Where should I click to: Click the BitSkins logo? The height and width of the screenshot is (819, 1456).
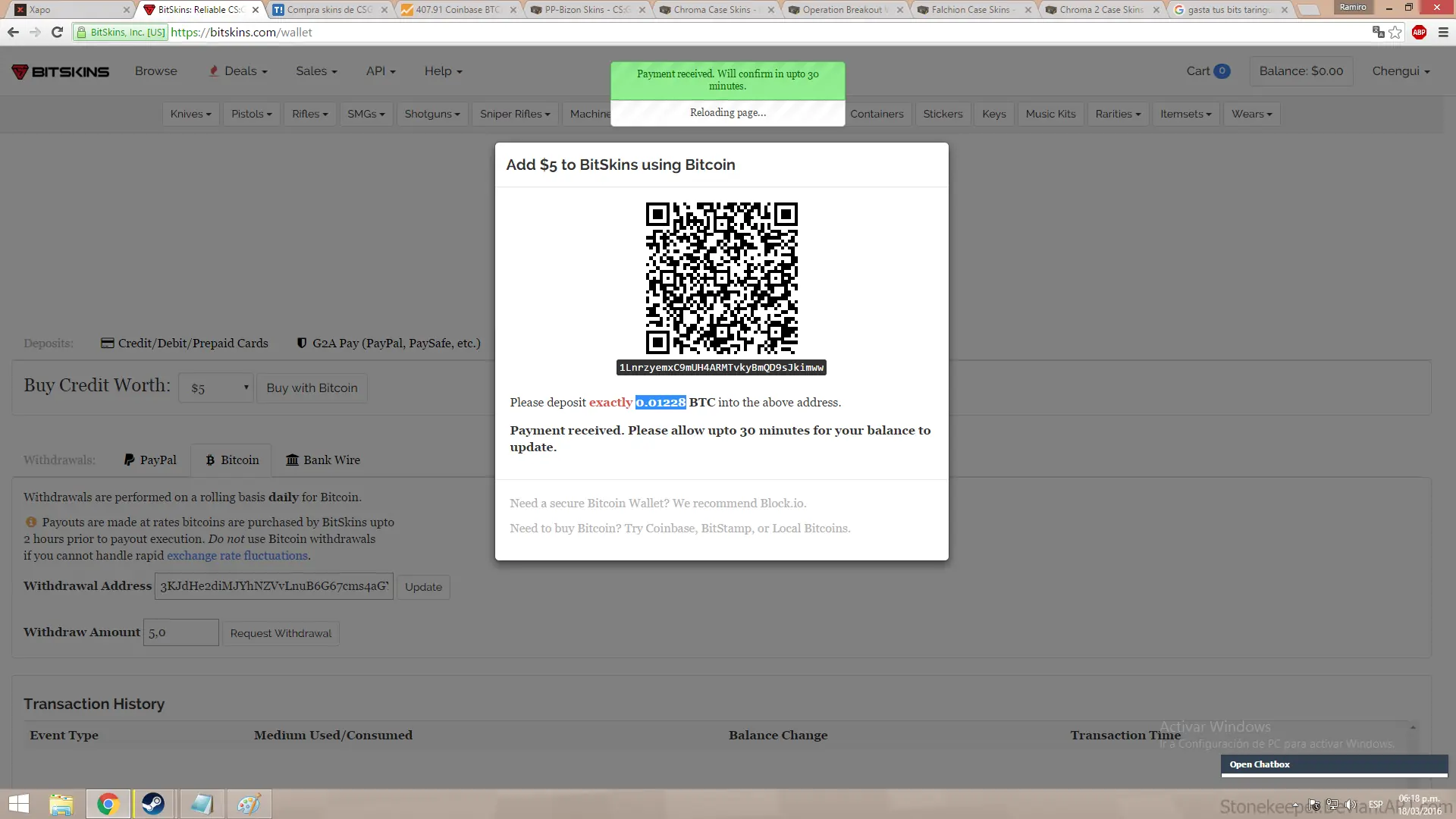[61, 71]
